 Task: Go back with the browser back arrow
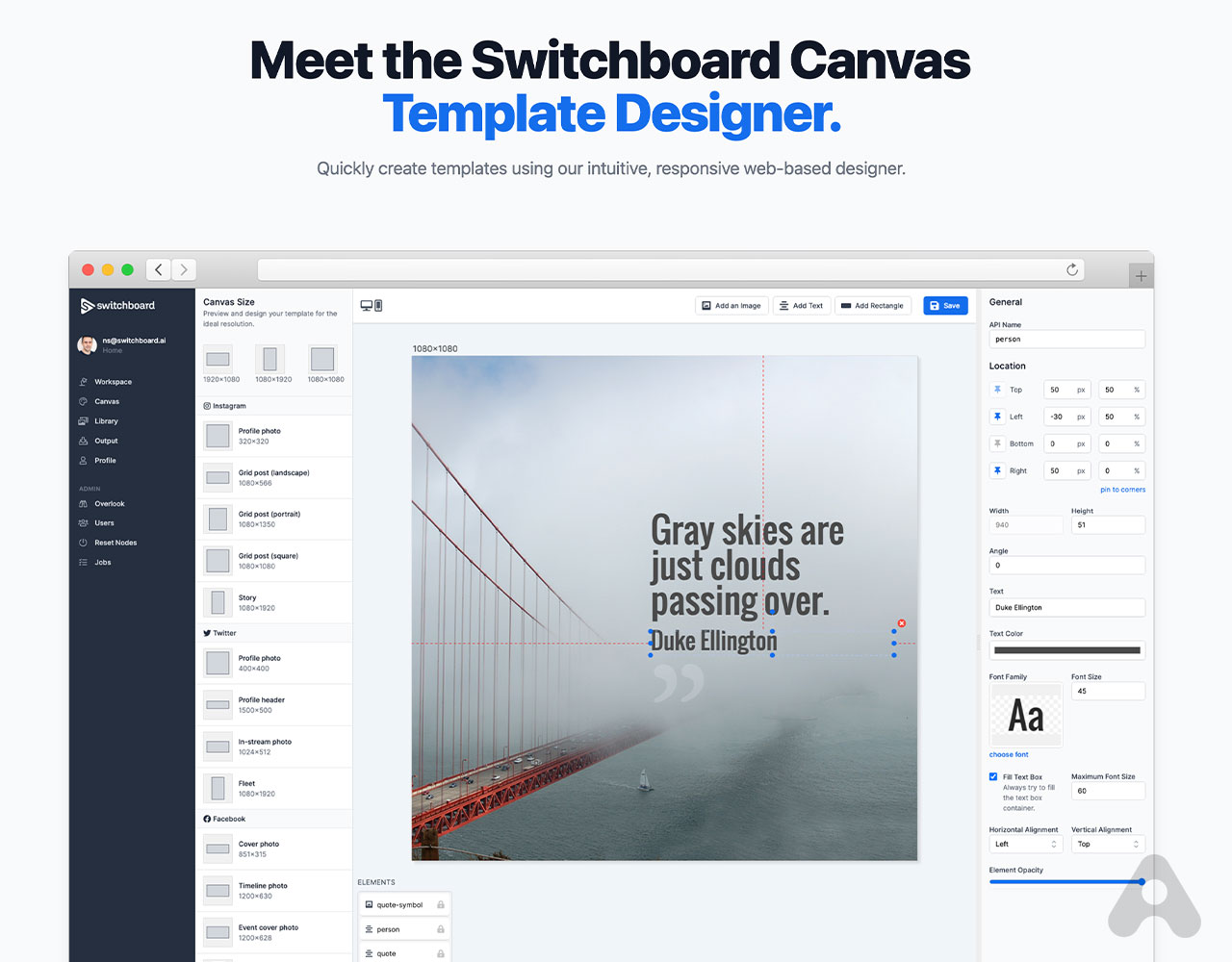159,270
